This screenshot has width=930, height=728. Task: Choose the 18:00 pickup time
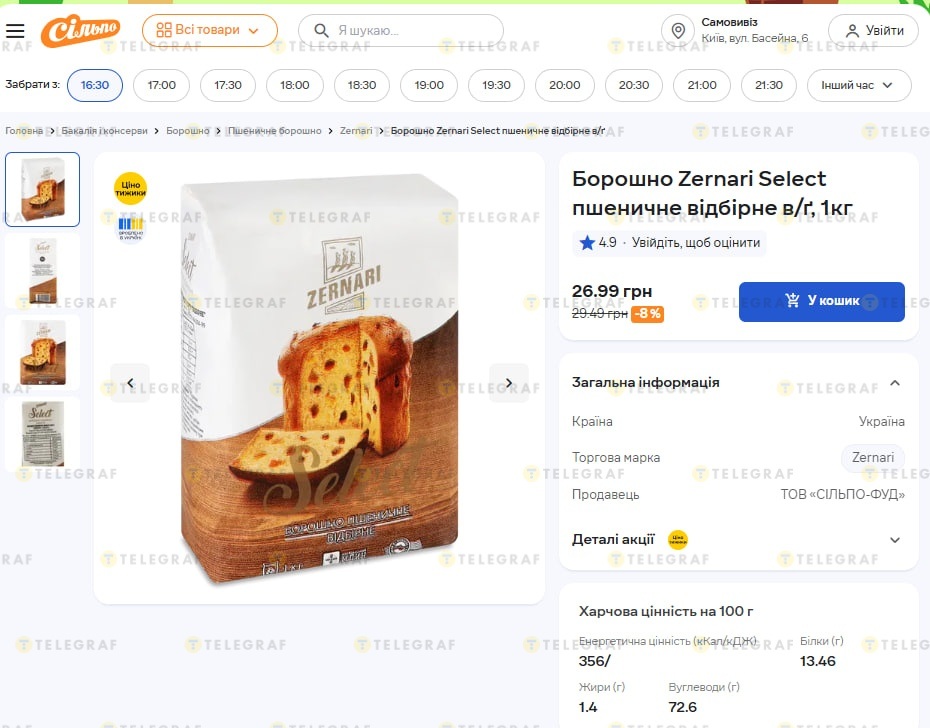pyautogui.click(x=295, y=85)
